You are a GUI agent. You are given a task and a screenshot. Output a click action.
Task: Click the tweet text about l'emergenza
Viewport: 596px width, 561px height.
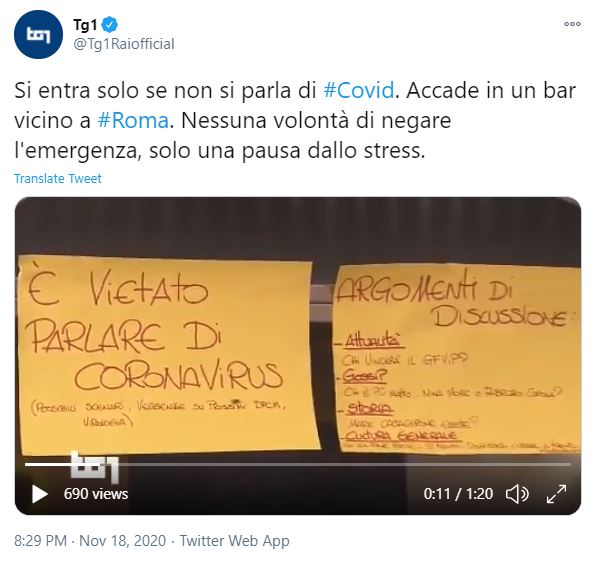pos(295,121)
